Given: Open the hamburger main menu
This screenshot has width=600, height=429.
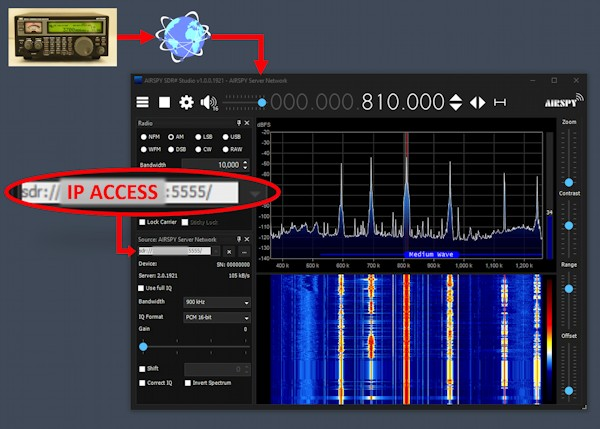Looking at the screenshot, I should [143, 102].
